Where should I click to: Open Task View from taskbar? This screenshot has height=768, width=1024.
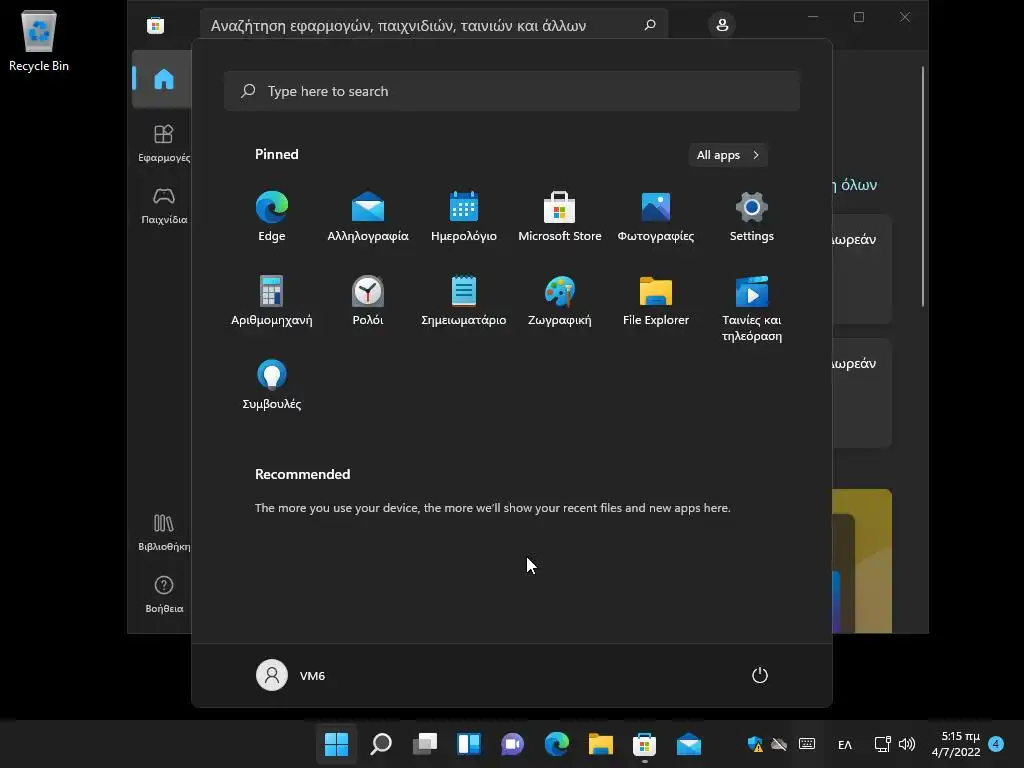pyautogui.click(x=425, y=744)
